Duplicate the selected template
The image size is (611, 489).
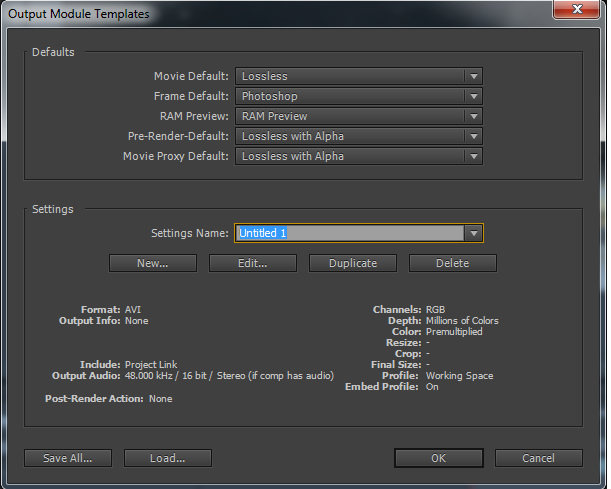click(353, 263)
